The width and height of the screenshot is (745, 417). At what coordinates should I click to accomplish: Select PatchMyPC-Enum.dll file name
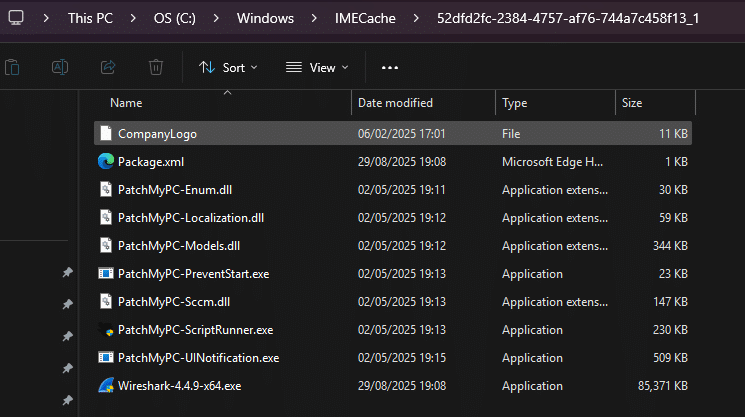tap(175, 190)
